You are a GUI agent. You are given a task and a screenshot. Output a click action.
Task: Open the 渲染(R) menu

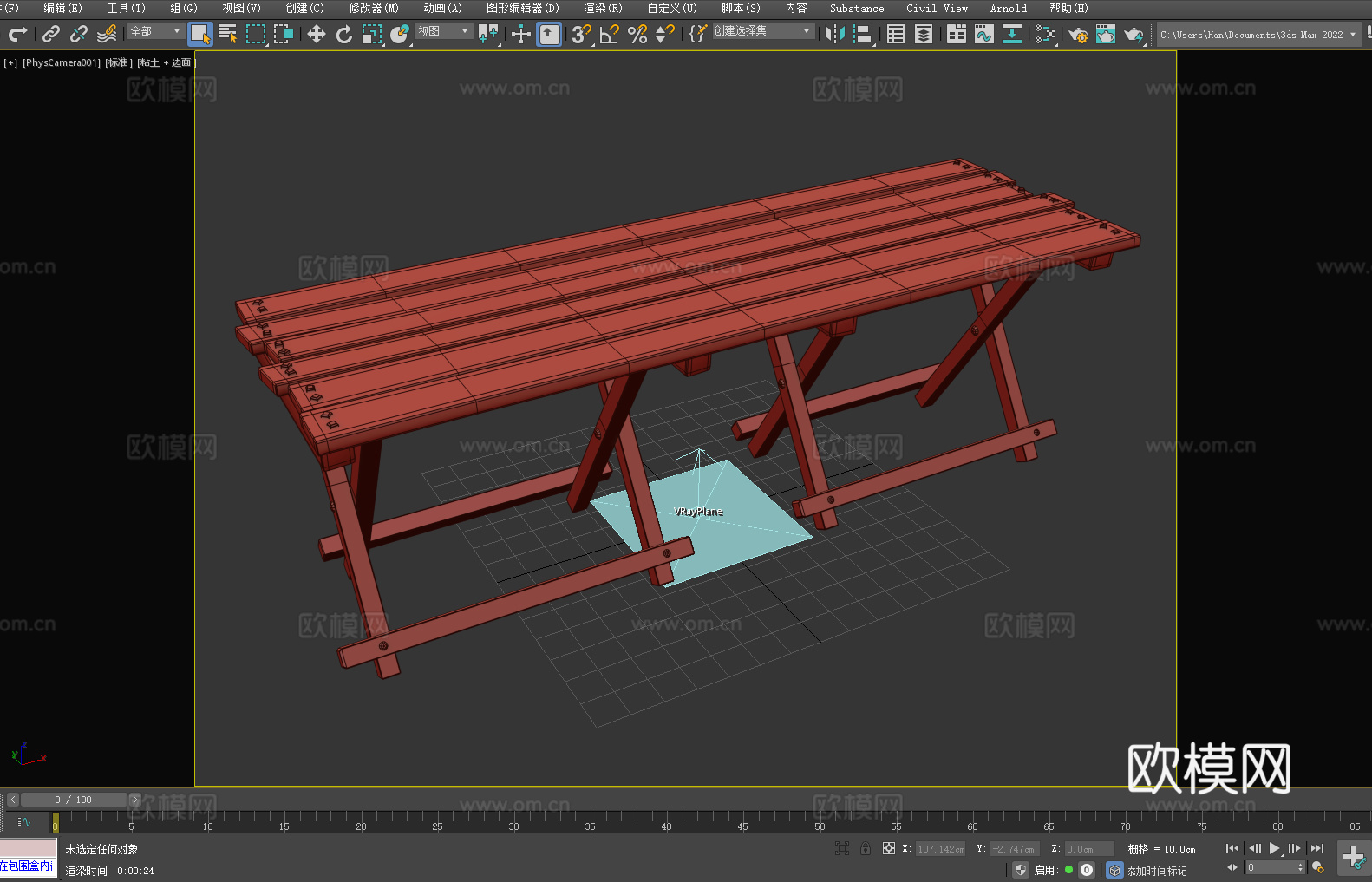click(x=603, y=9)
